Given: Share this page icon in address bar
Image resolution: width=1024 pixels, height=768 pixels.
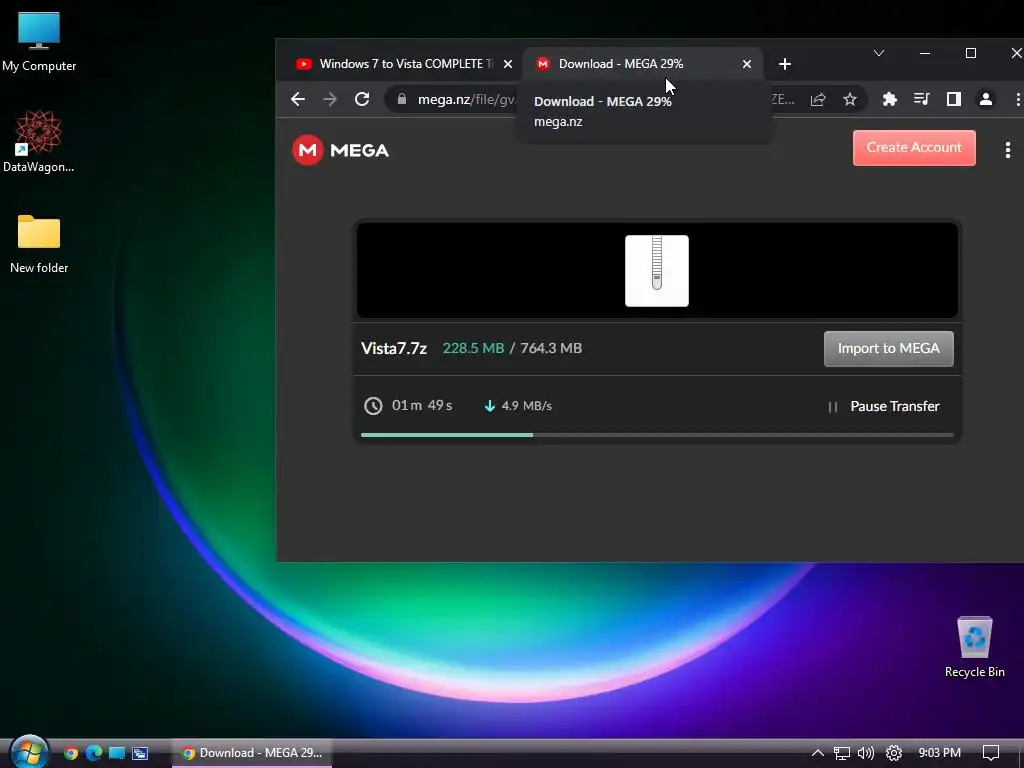Looking at the screenshot, I should (x=818, y=99).
